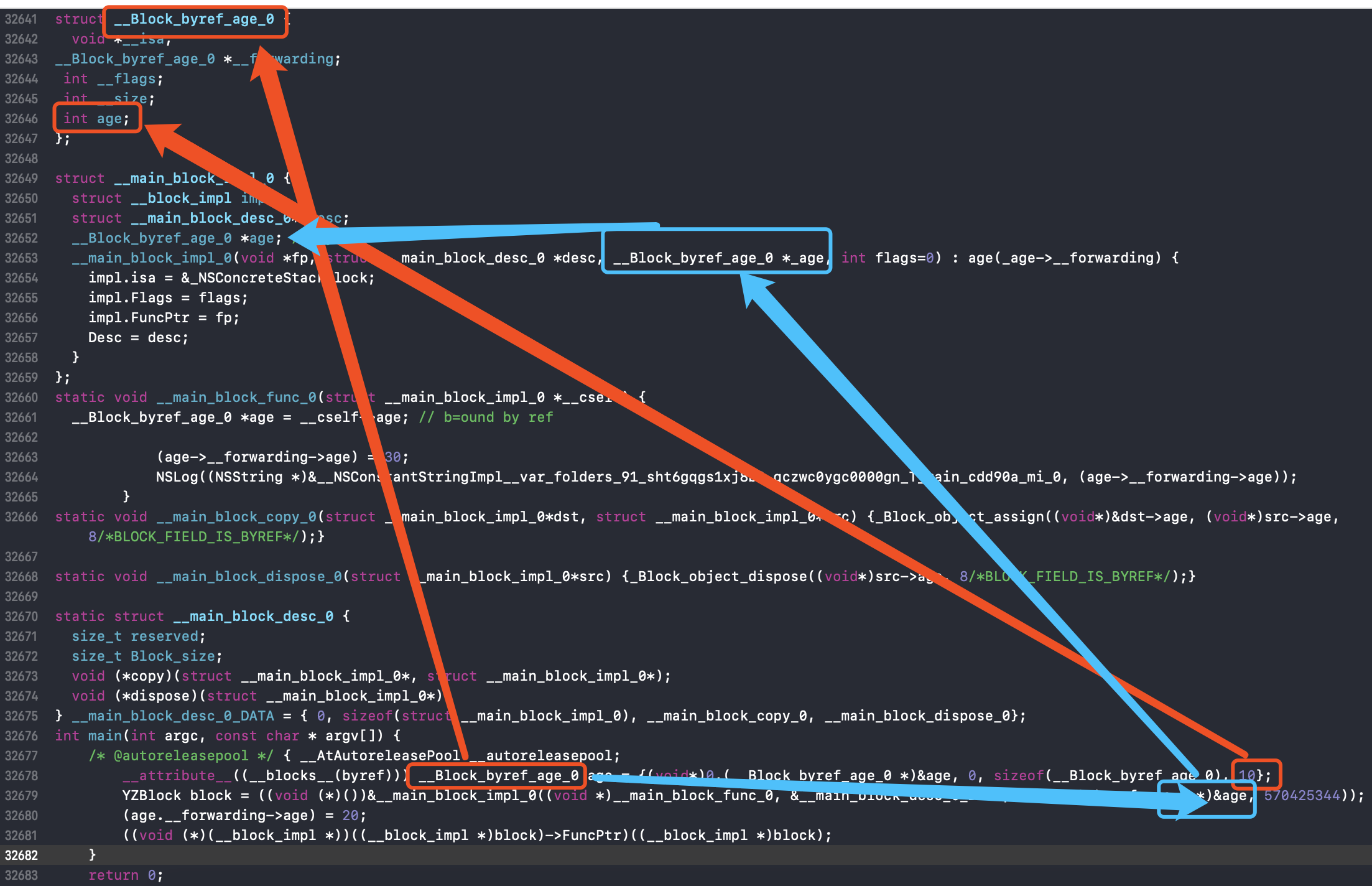
Task: Click "impl.Flags = flags;" on line 32655
Action: tap(168, 298)
